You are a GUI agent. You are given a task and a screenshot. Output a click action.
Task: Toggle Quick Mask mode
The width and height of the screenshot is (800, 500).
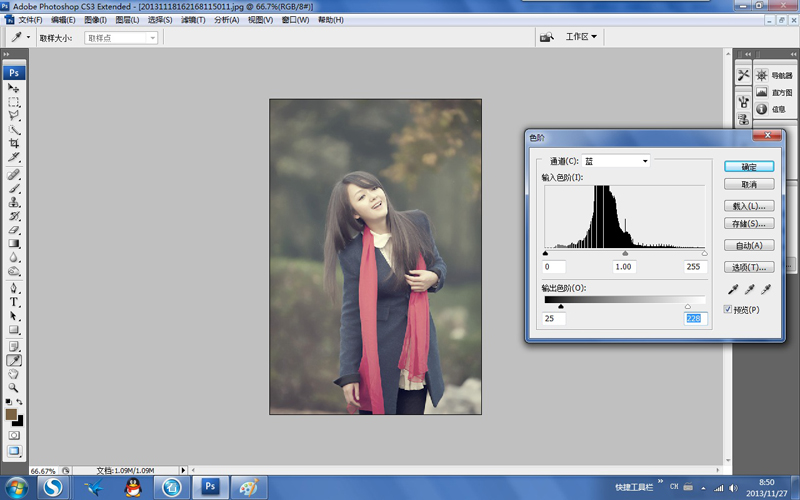14,435
